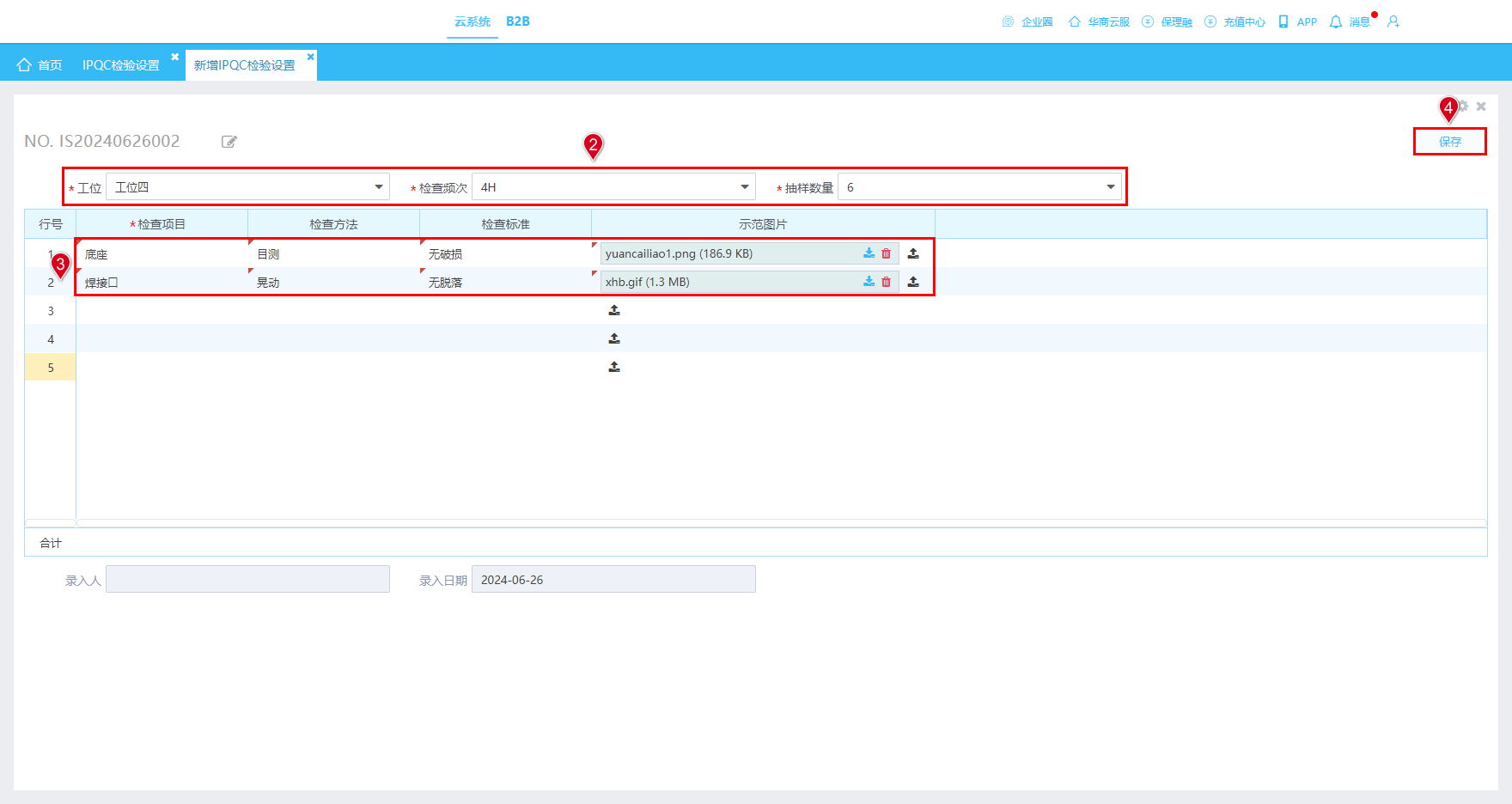The height and width of the screenshot is (804, 1512).
Task: Expand the 工位 dropdown
Action: tap(379, 187)
